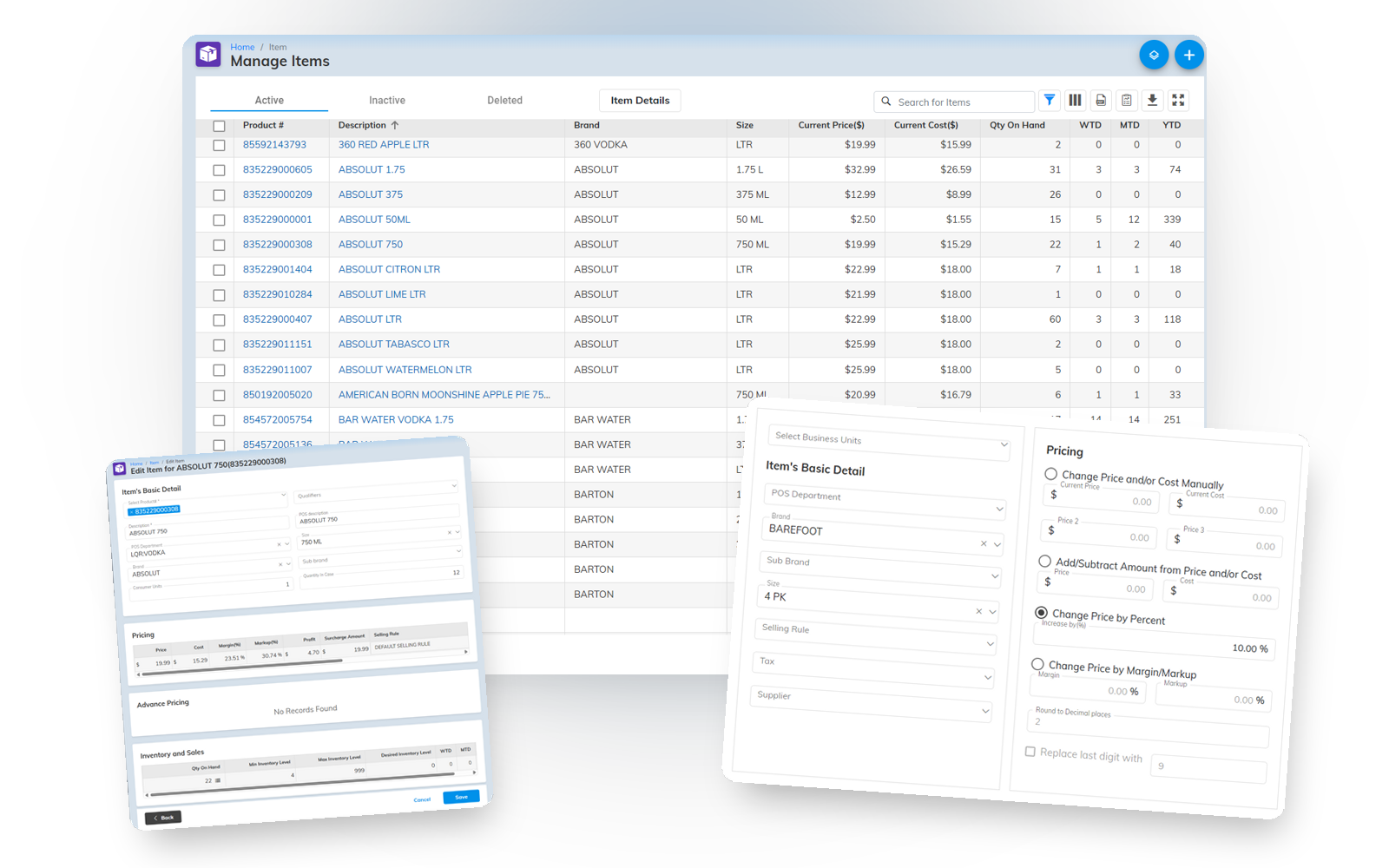
Task: Click the Pricing table horizontal scrollbar
Action: (x=242, y=667)
